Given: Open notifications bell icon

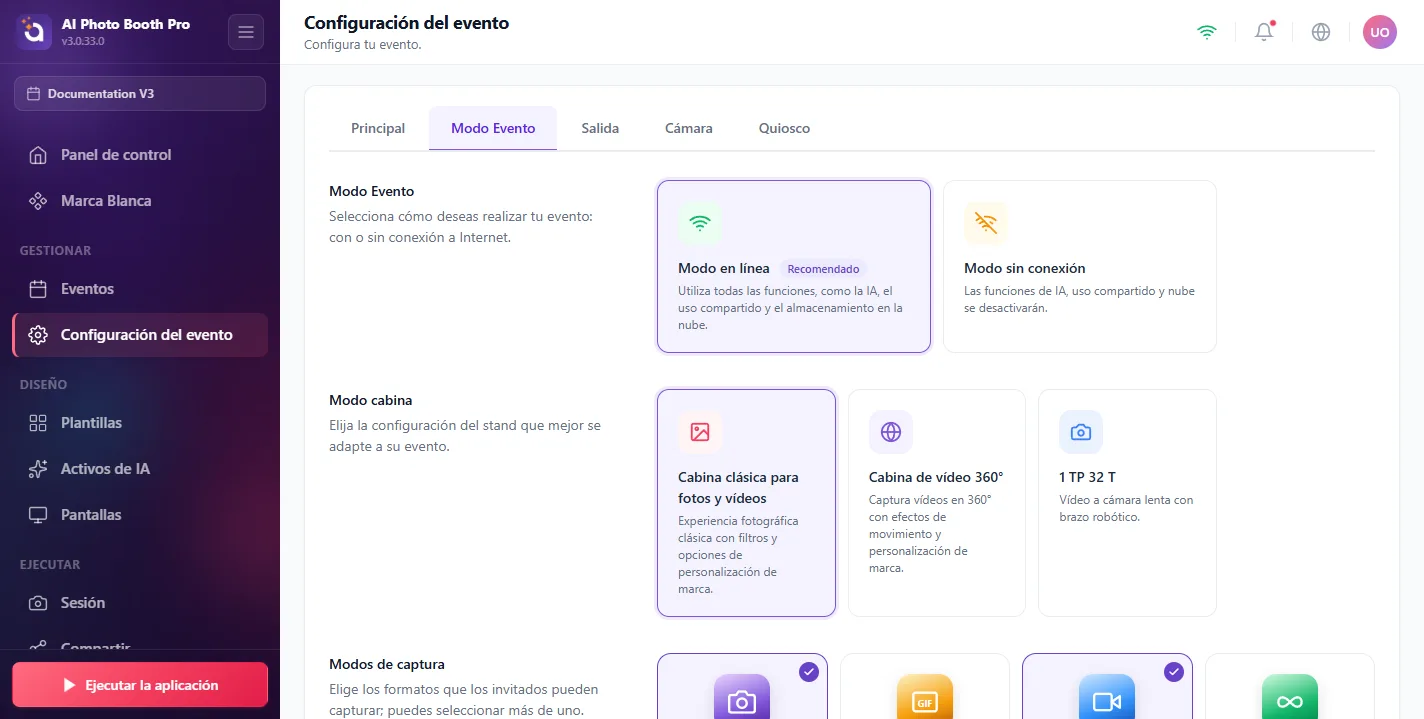Looking at the screenshot, I should click(1264, 32).
